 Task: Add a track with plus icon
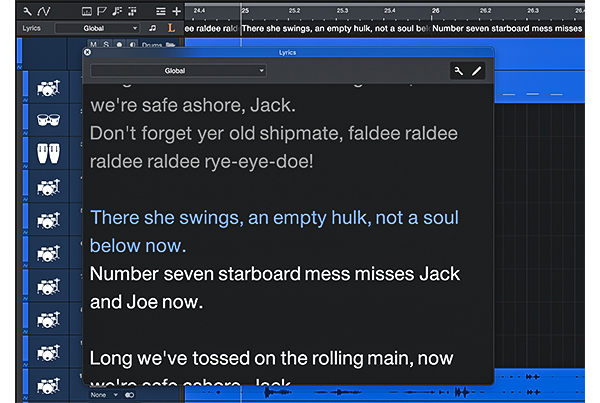176,11
